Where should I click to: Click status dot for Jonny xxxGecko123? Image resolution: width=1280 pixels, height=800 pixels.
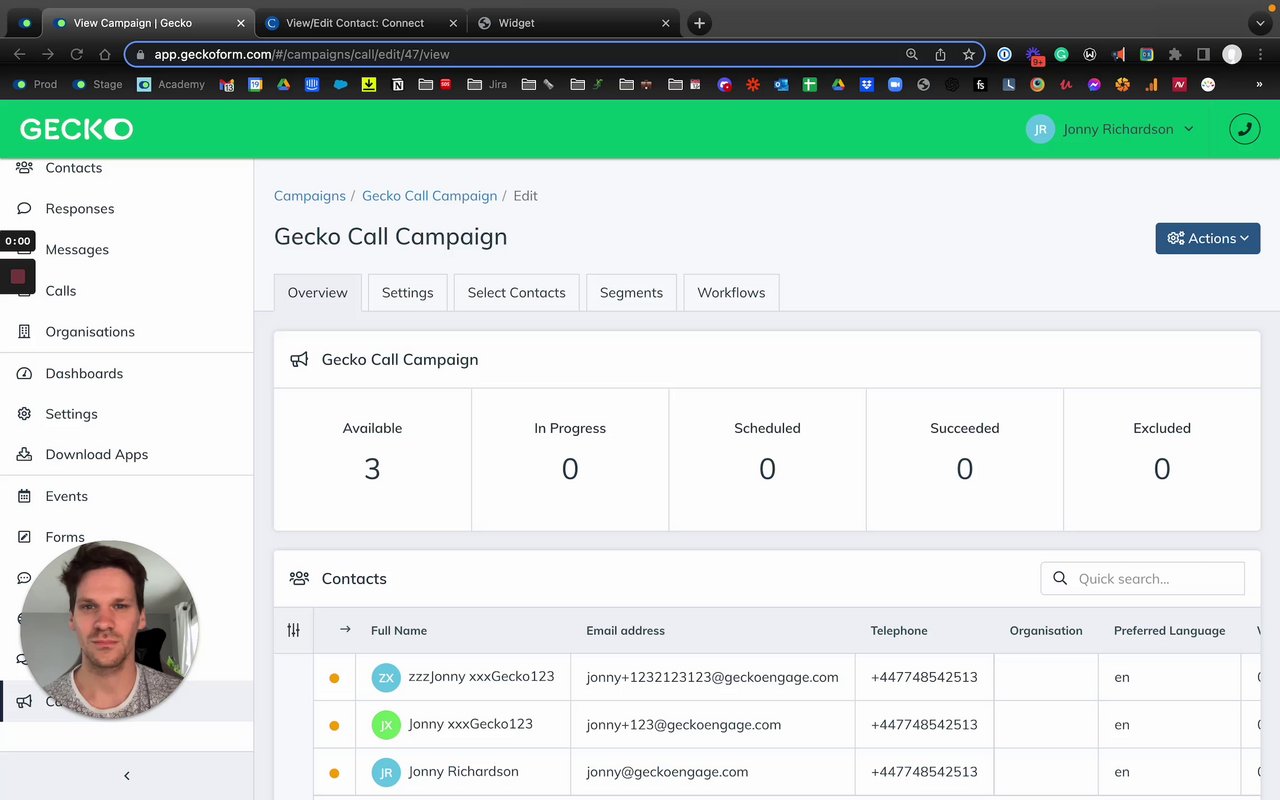pyautogui.click(x=334, y=725)
